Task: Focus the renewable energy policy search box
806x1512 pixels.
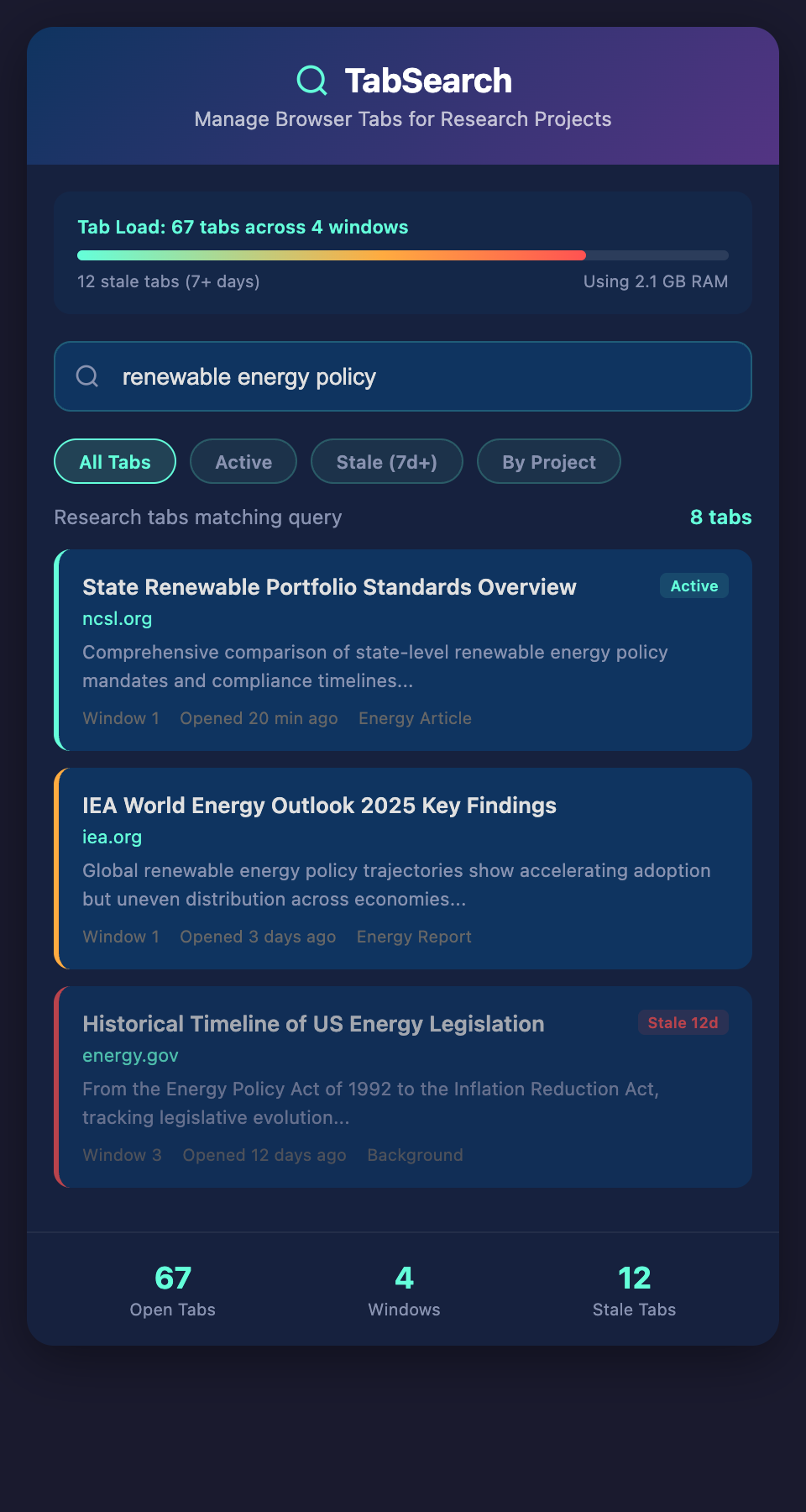Action: (x=420, y=376)
